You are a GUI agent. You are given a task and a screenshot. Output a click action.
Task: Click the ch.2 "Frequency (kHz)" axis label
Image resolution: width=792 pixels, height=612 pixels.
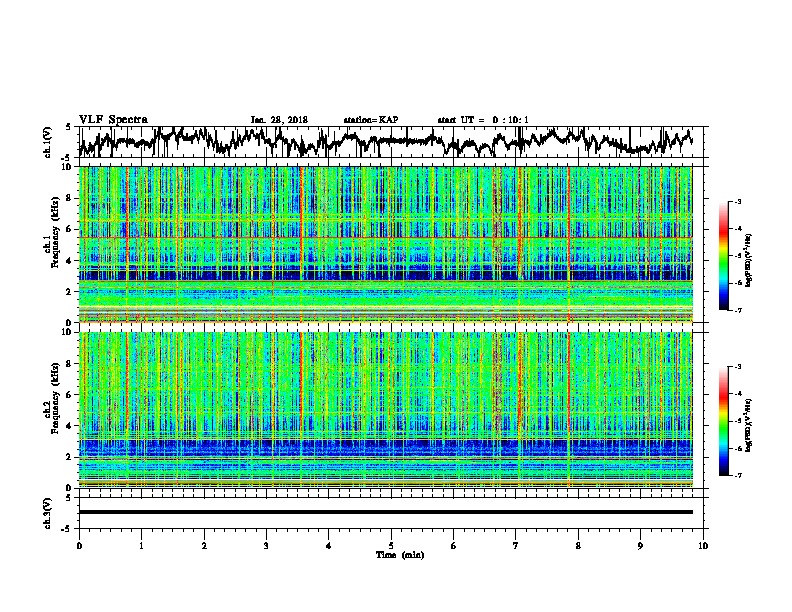(x=55, y=397)
